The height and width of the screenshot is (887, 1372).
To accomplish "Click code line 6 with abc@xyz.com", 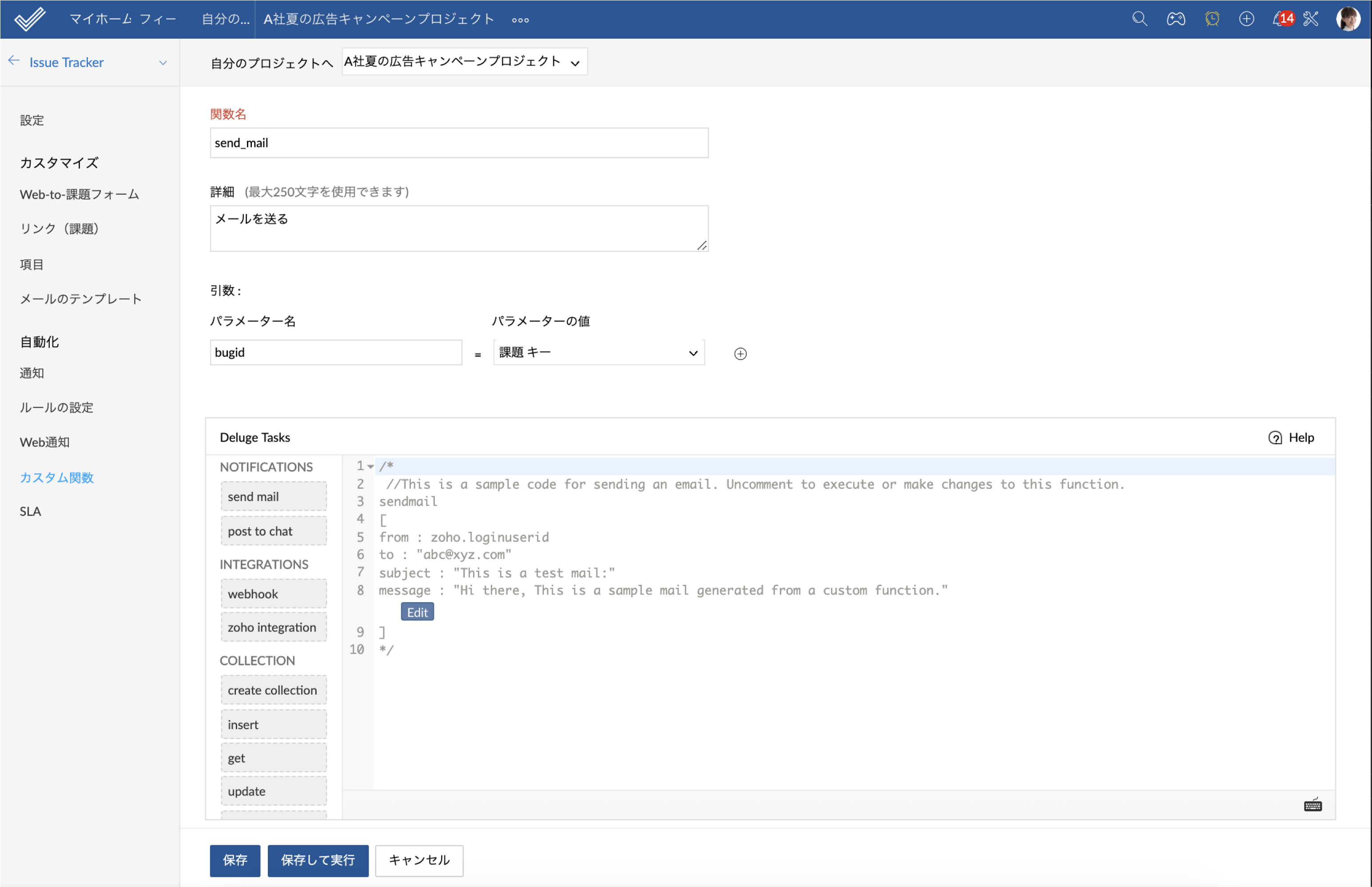I will click(x=445, y=555).
